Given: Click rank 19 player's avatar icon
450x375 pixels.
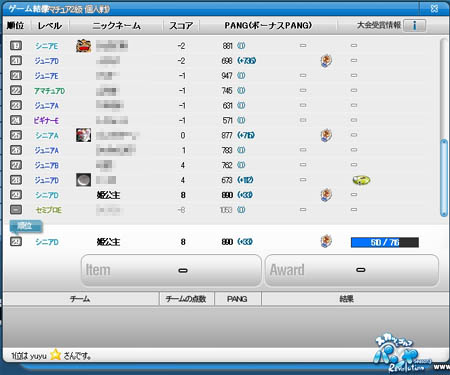Looking at the screenshot, I should 83,46.
